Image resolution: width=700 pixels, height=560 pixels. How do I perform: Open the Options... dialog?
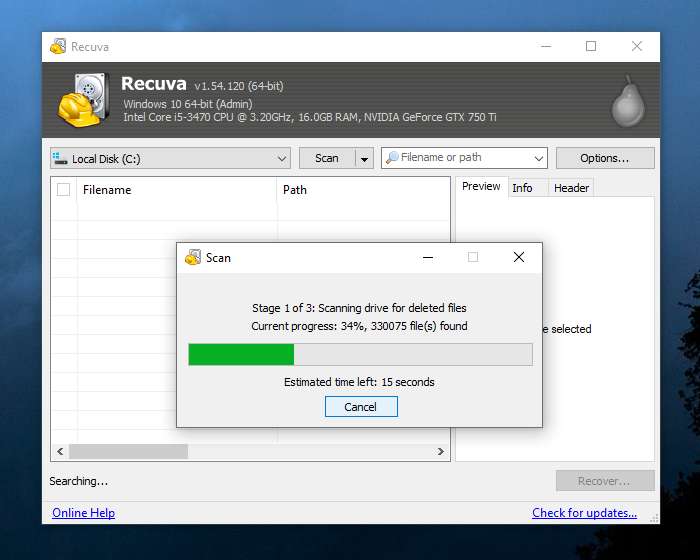point(605,158)
